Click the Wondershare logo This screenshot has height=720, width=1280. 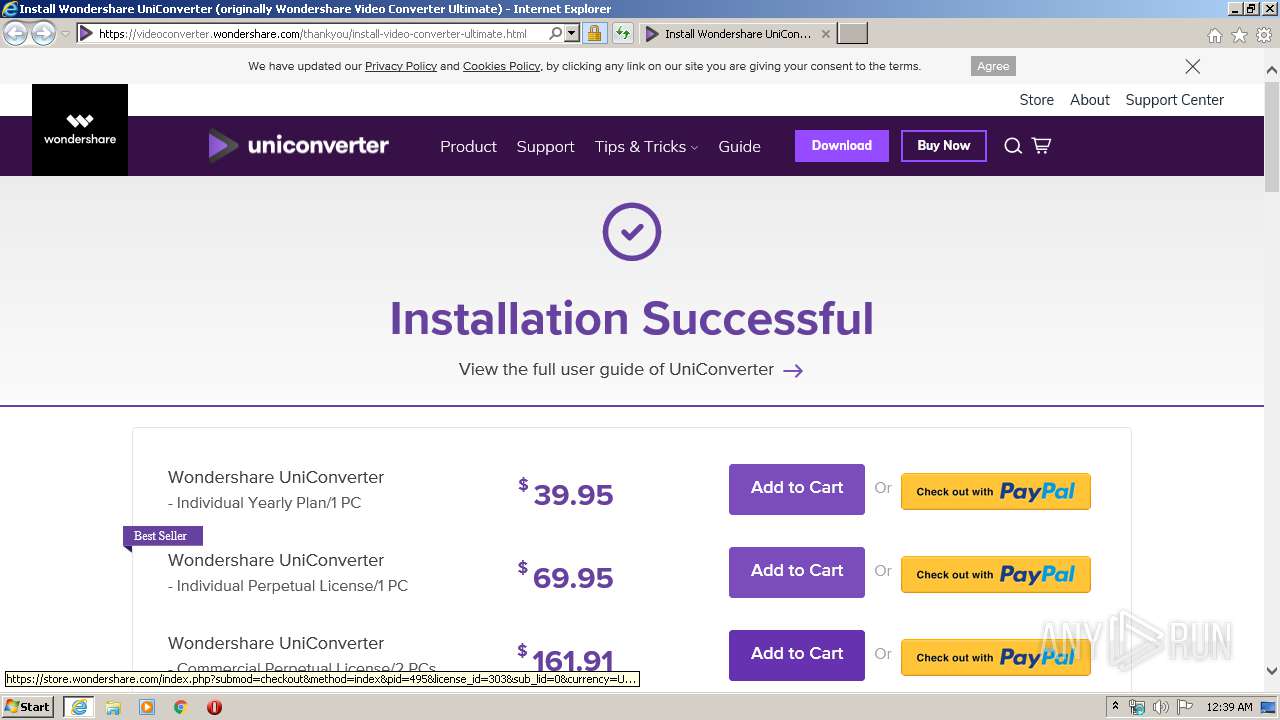coord(80,130)
